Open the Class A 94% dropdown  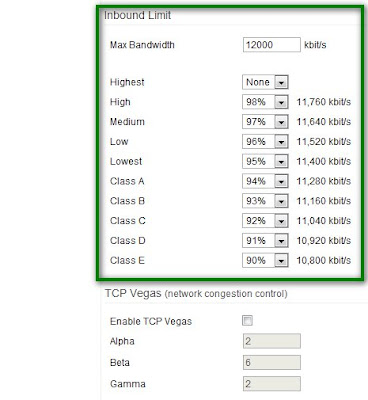(265, 181)
